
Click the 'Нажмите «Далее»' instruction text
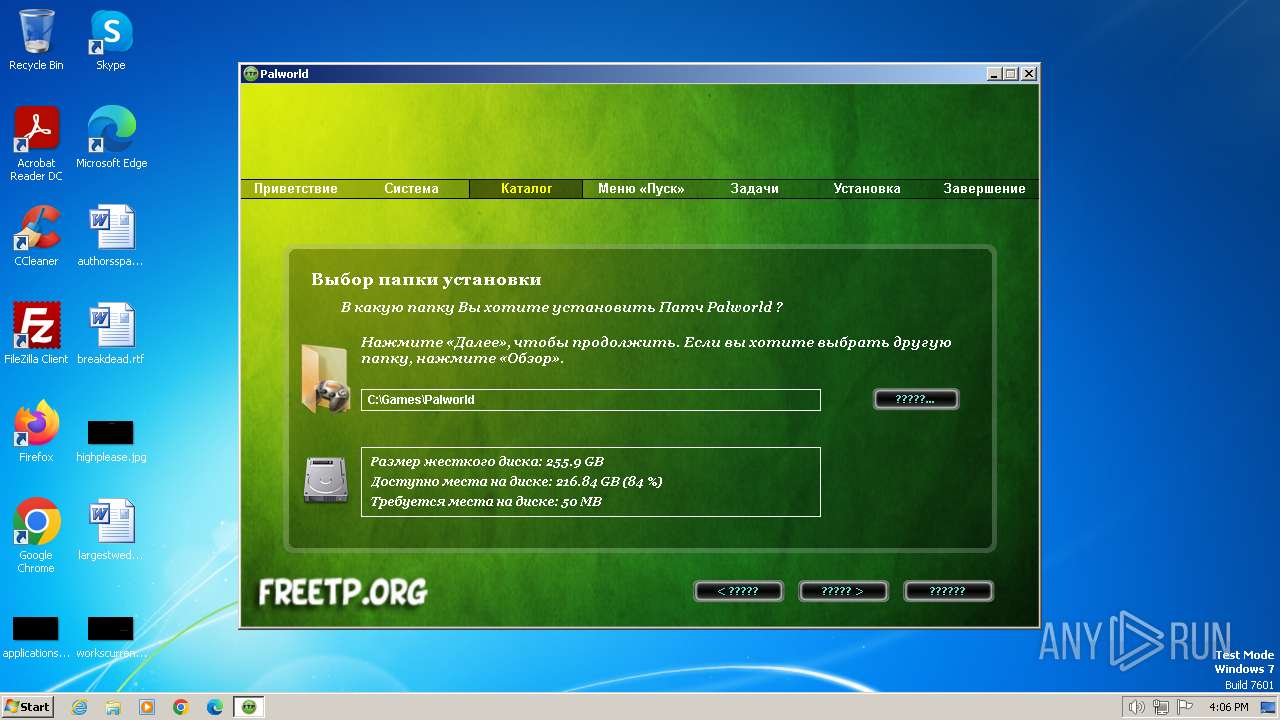[x=656, y=350]
